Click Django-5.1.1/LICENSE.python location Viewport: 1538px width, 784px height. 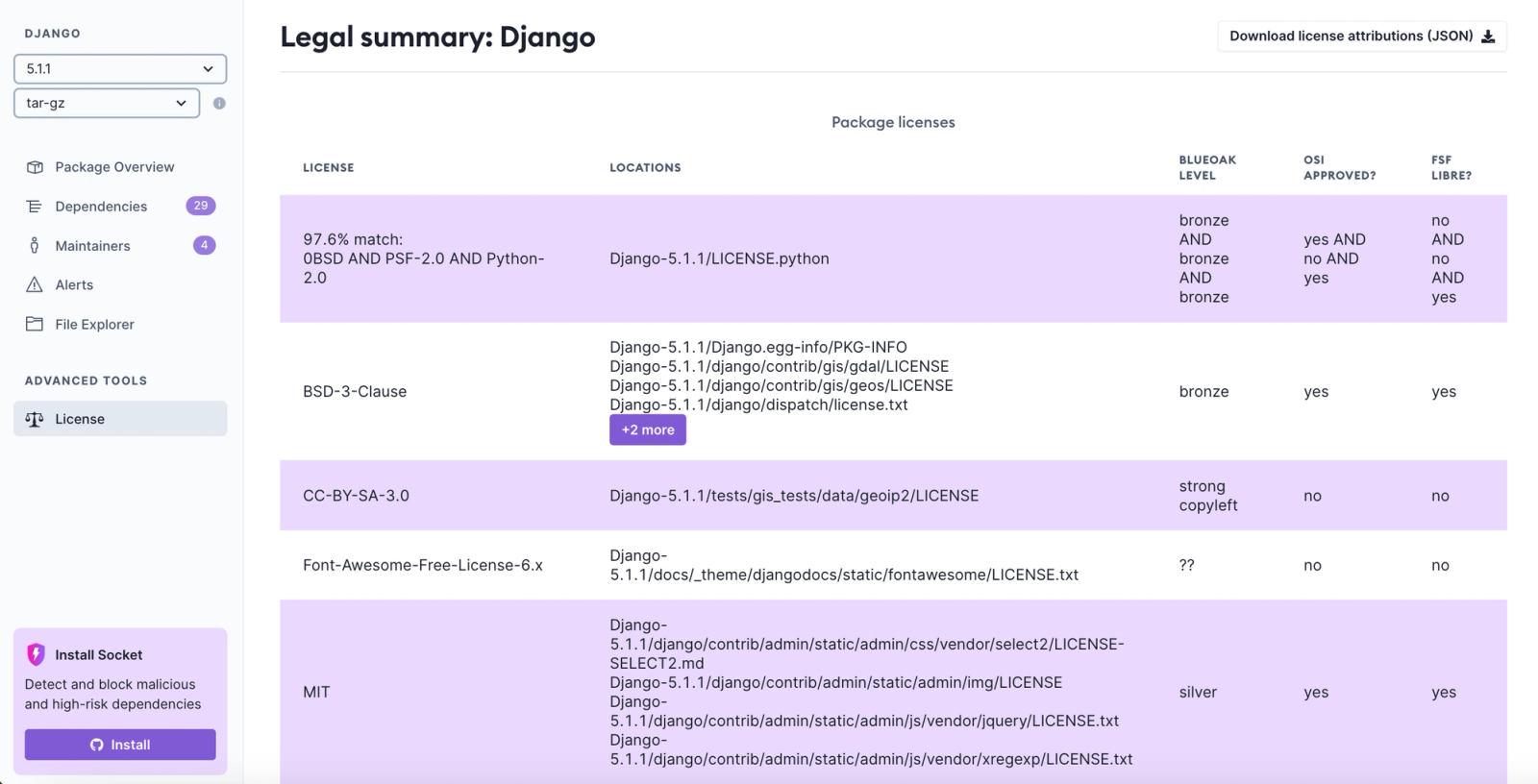tap(719, 258)
